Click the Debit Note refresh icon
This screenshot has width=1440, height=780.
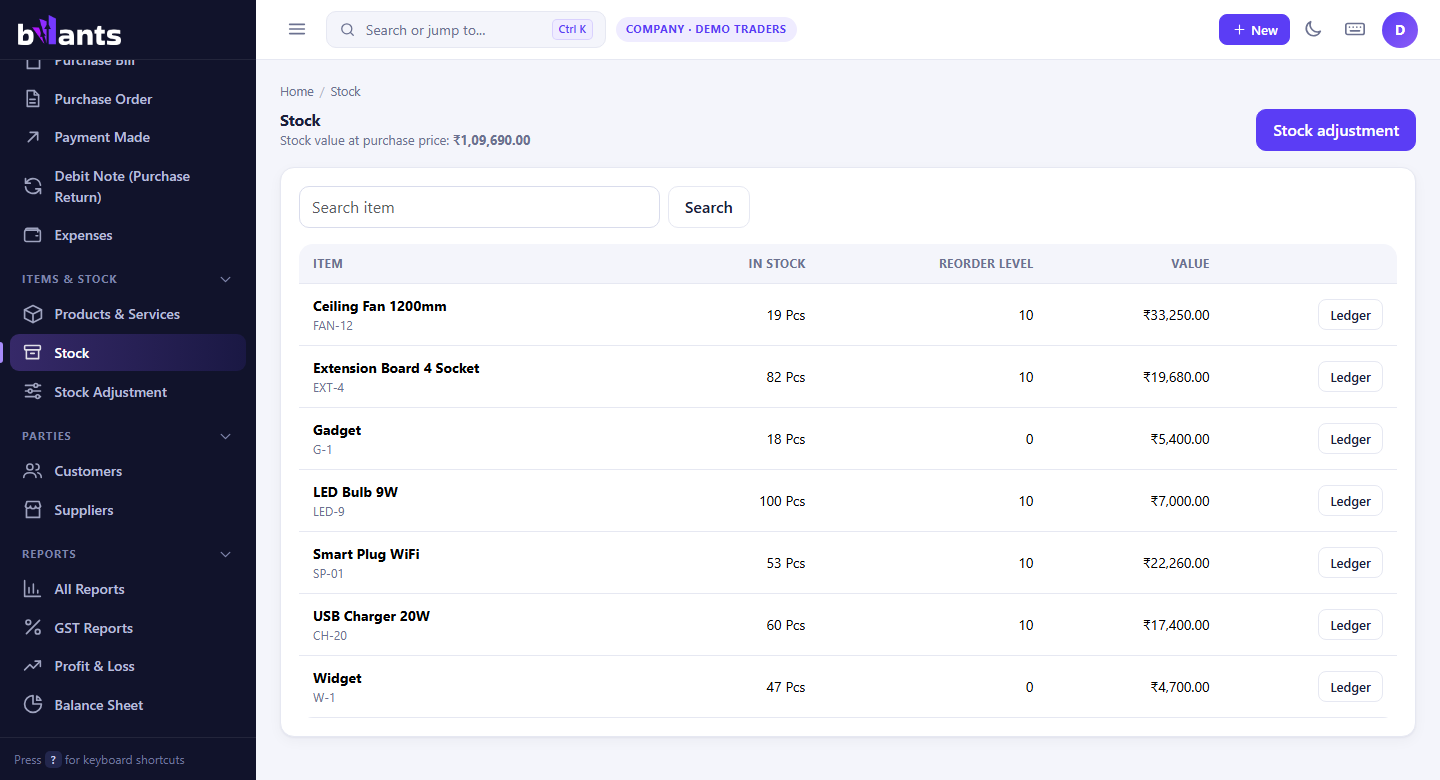[x=33, y=186]
